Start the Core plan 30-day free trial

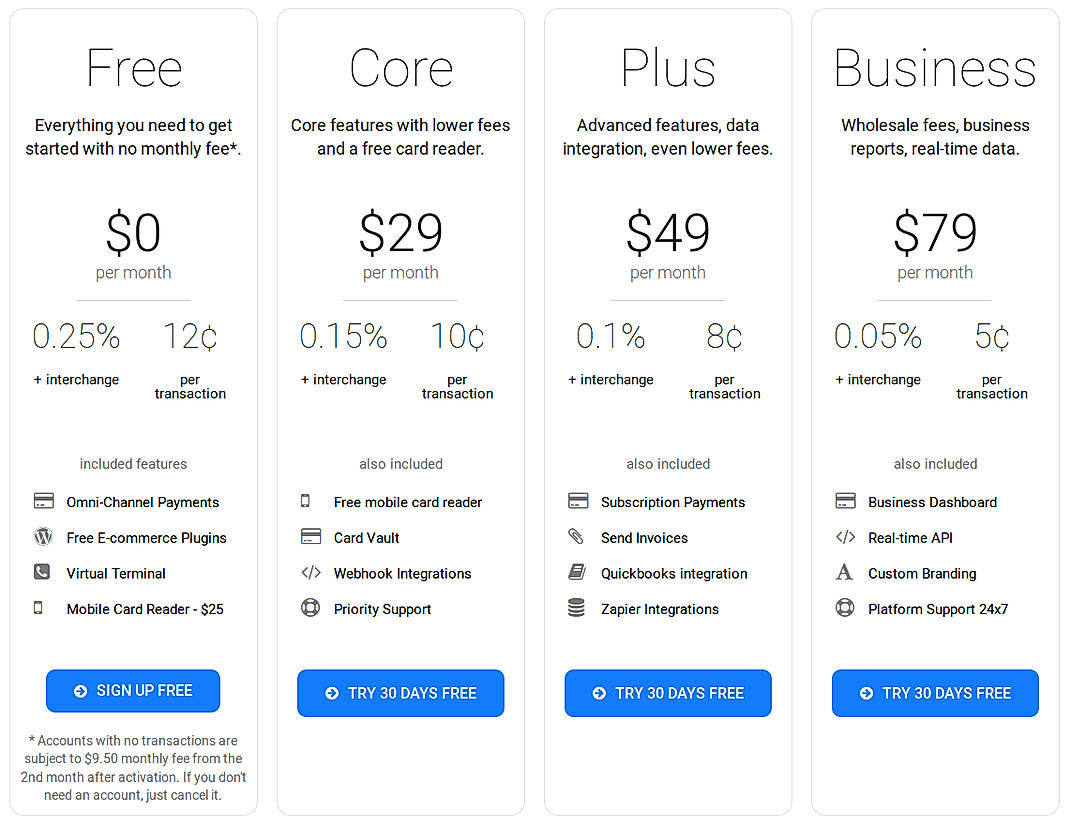click(x=400, y=693)
